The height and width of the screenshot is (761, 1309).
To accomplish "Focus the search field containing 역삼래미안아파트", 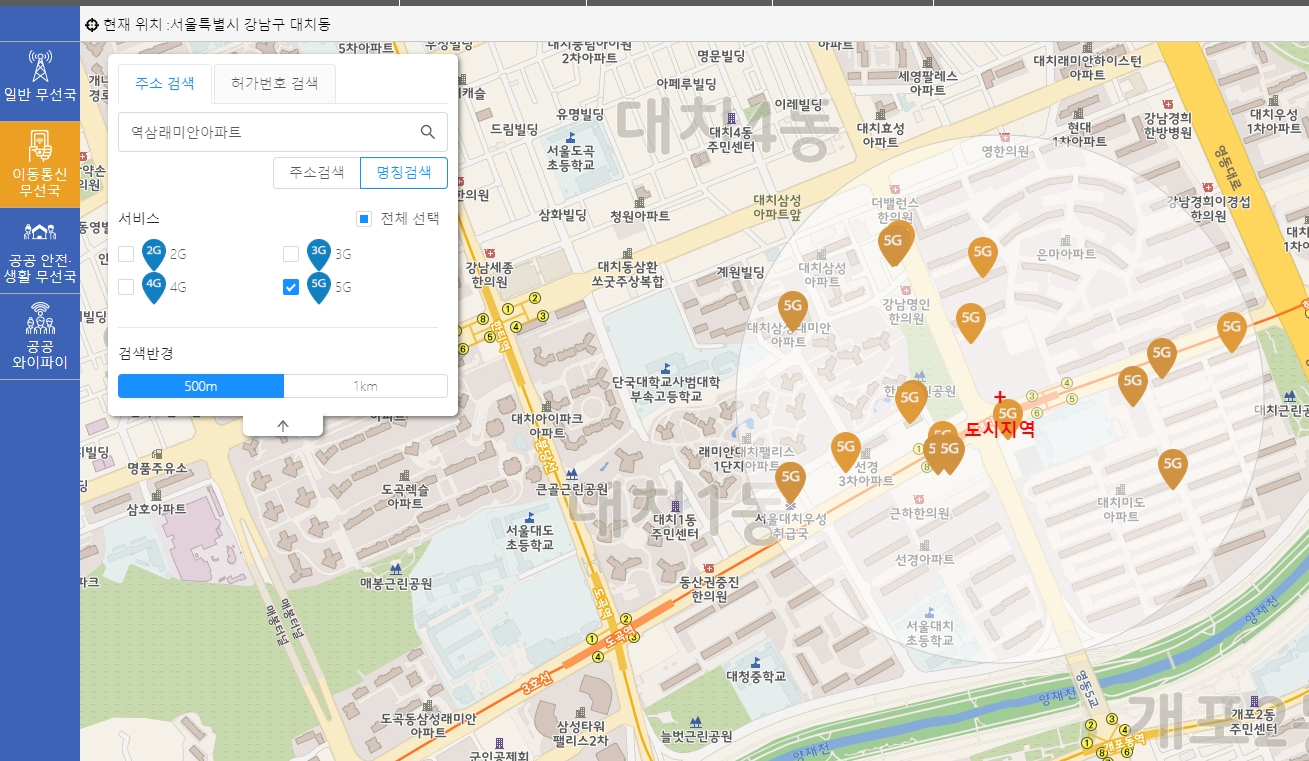I will click(283, 132).
